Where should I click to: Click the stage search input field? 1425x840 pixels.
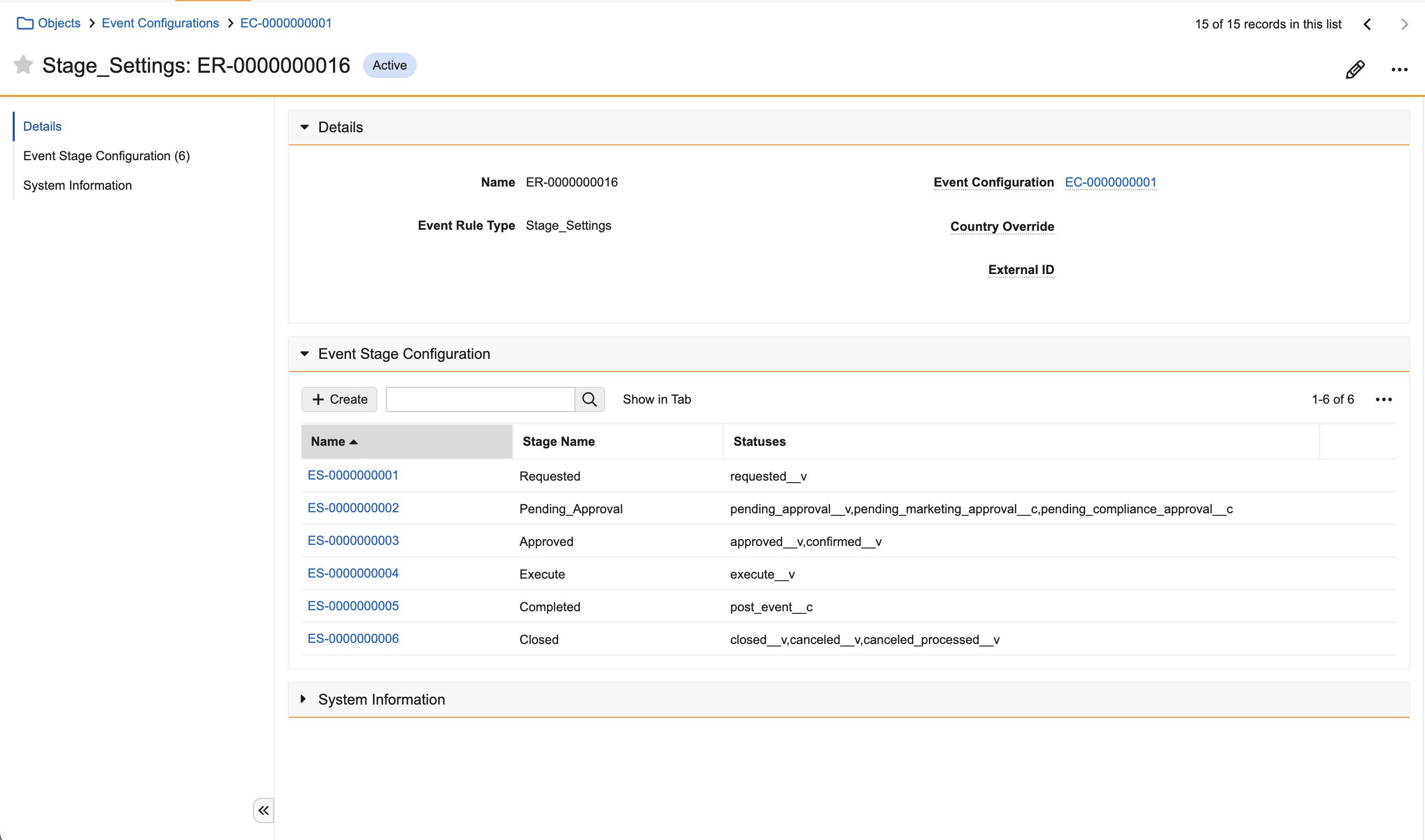480,399
